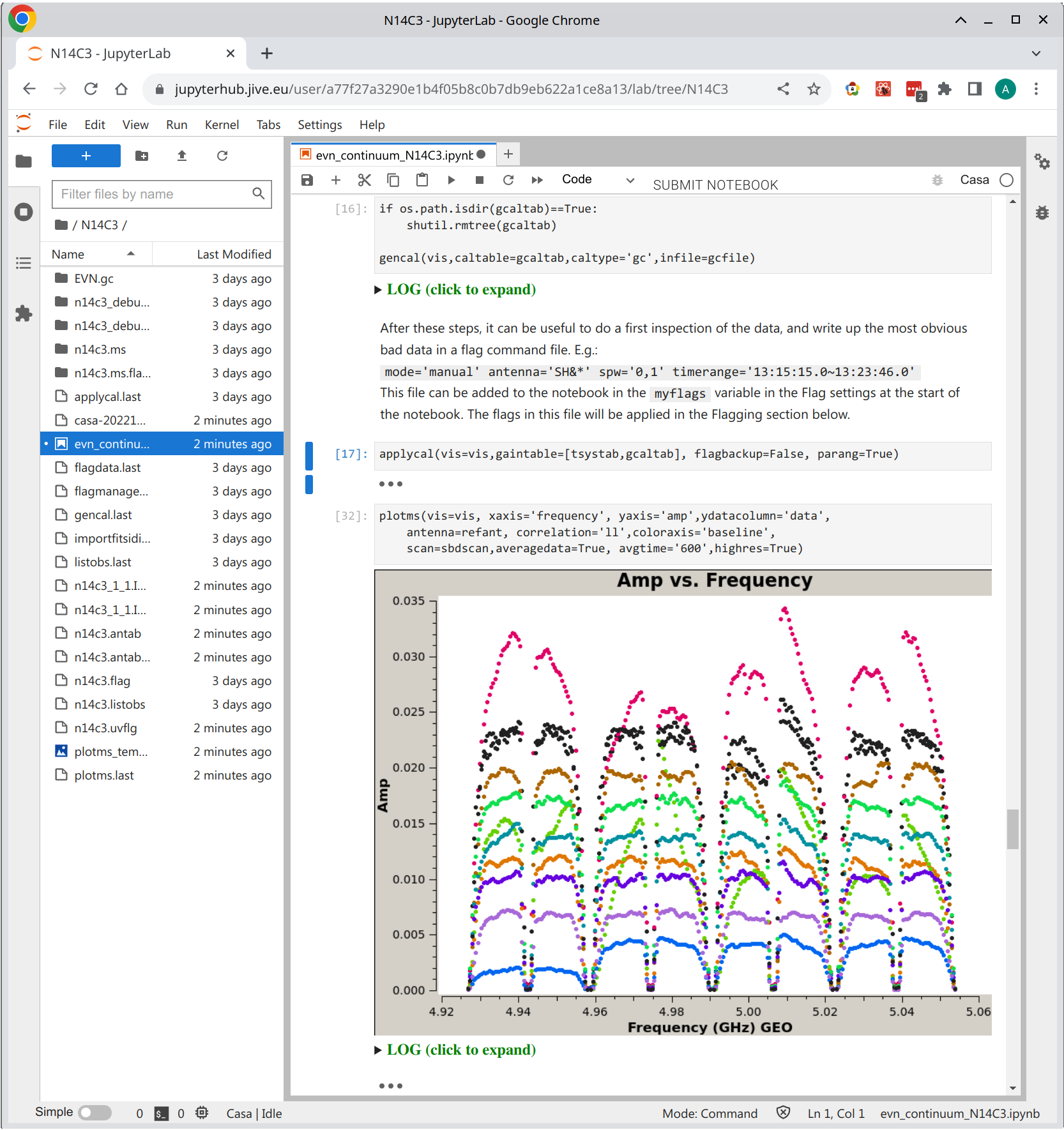Screen dimensions: 1064x1130
Task: Open the Edit menu
Action: (95, 124)
